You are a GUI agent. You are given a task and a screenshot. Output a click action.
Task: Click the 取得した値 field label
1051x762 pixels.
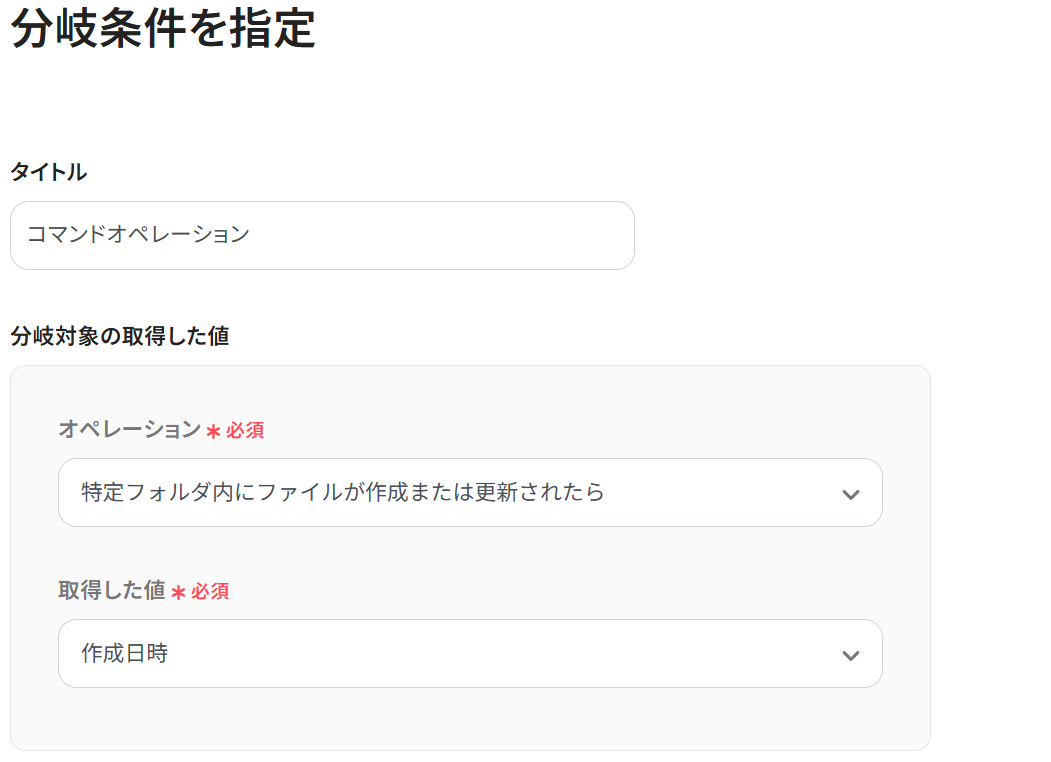111,590
